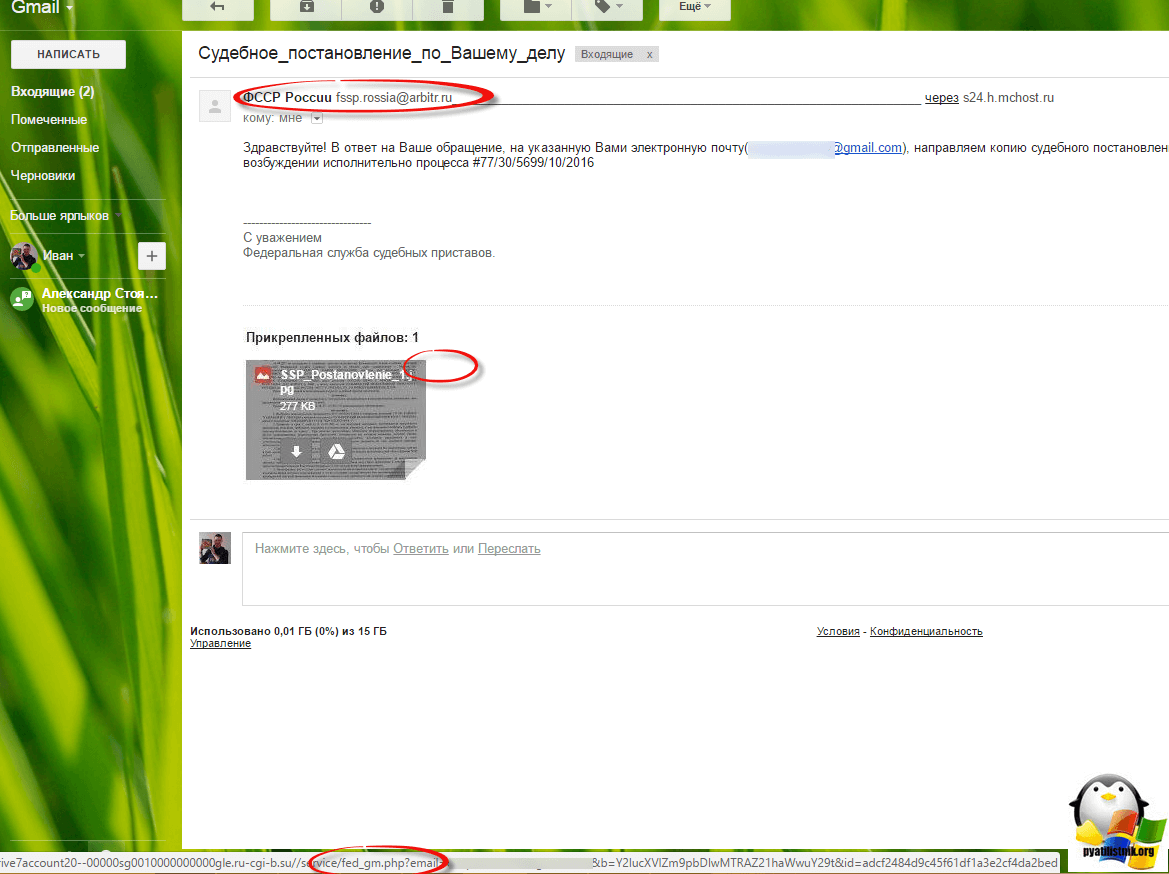
Task: Click the Ответить reply link
Action: click(x=420, y=549)
